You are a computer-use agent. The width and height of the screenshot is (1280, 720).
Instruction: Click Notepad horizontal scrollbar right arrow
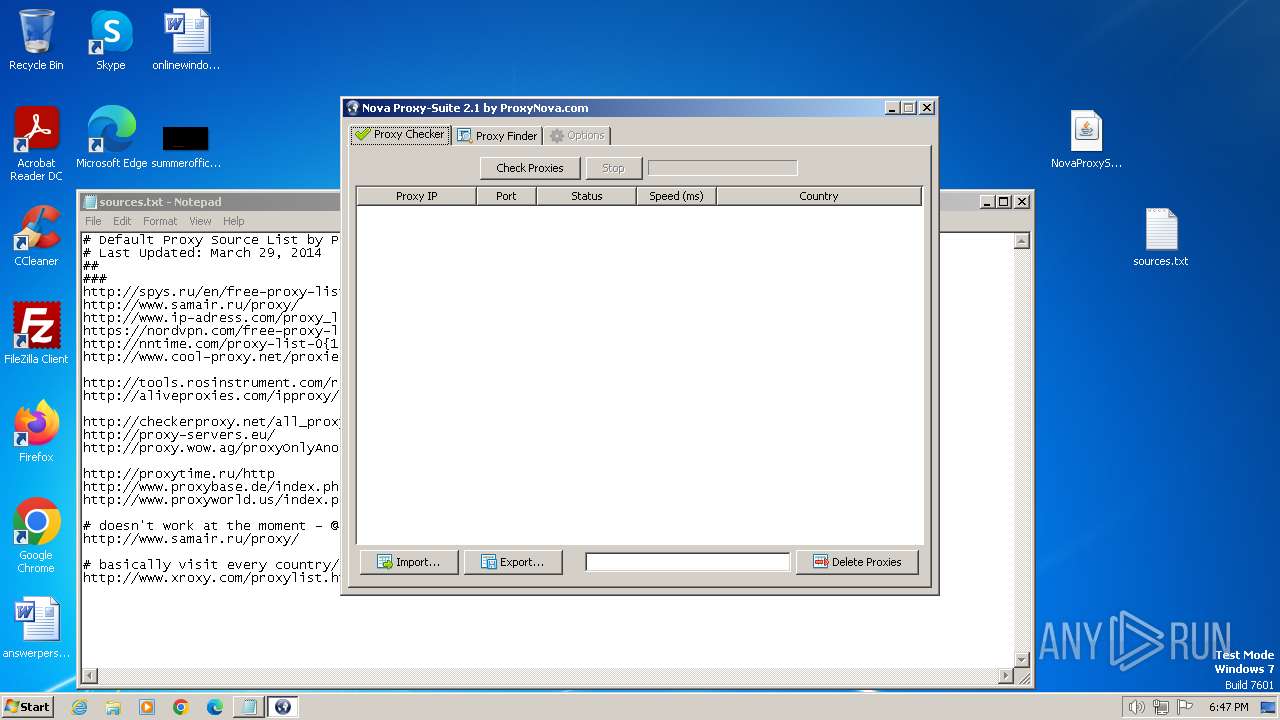point(1006,677)
